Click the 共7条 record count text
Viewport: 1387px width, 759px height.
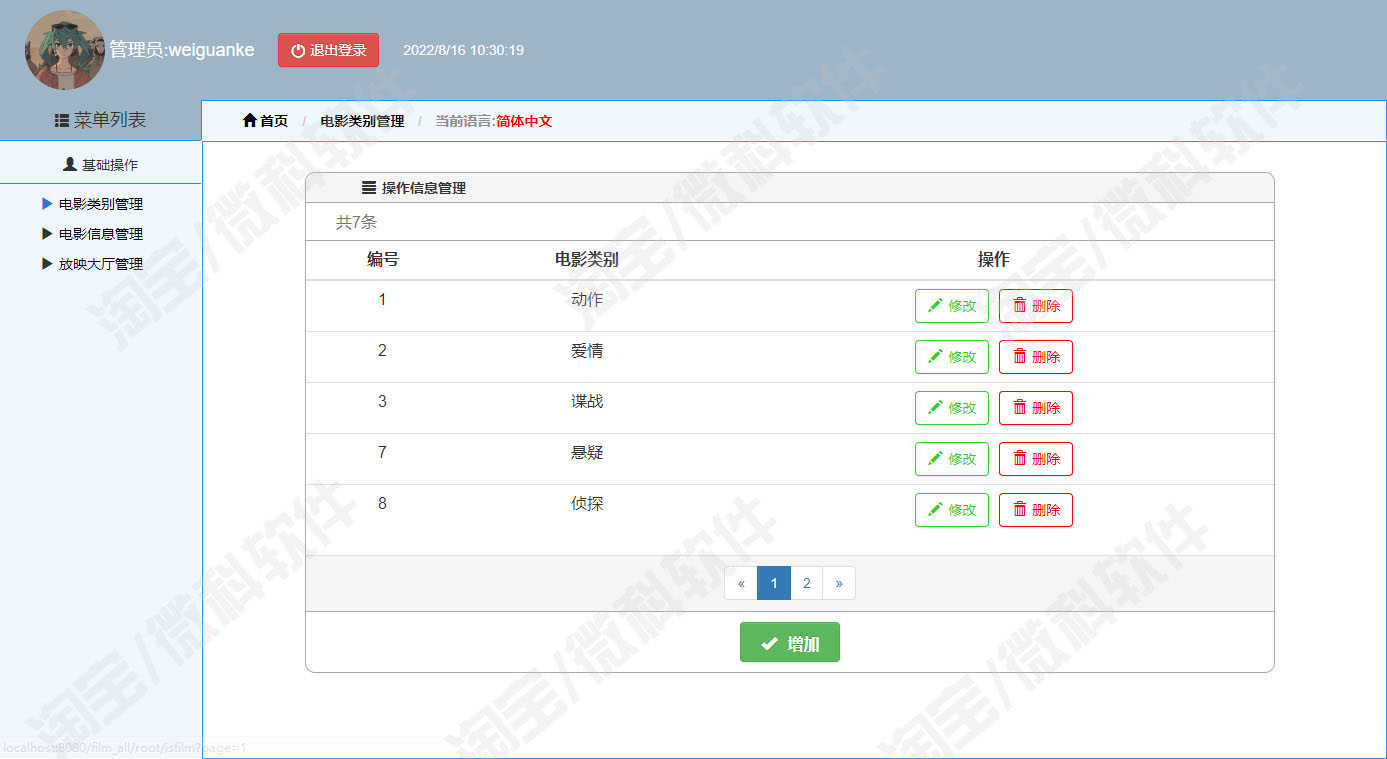click(356, 222)
